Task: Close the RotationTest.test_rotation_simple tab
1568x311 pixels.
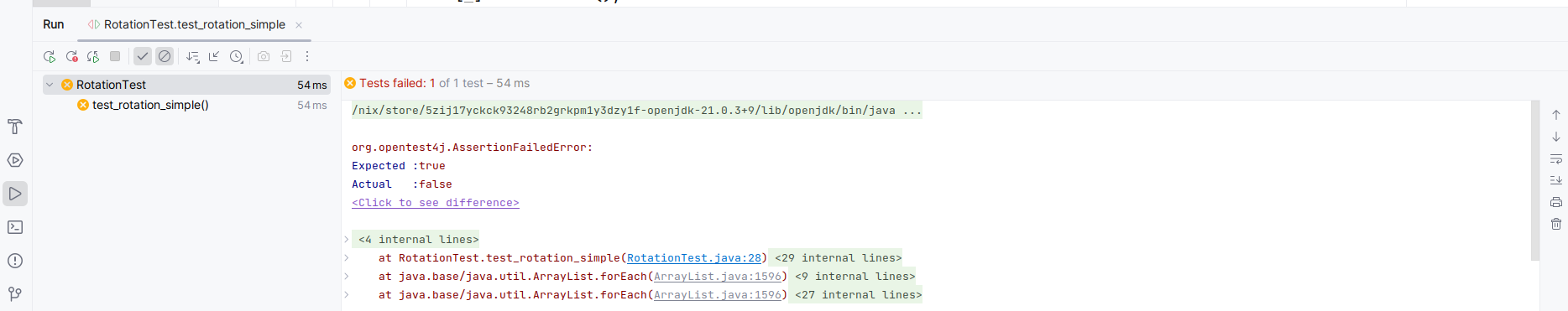Action: (299, 25)
